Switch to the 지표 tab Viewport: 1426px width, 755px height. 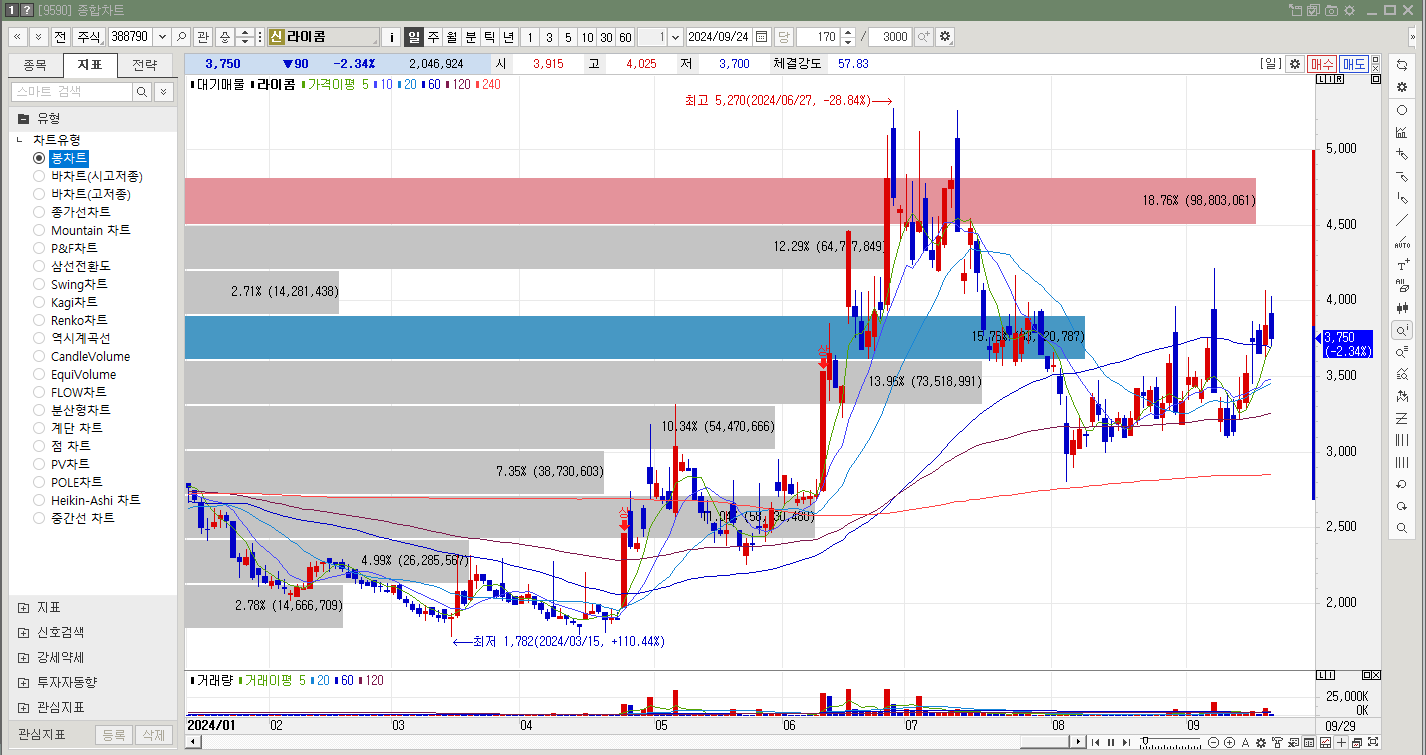(90, 66)
